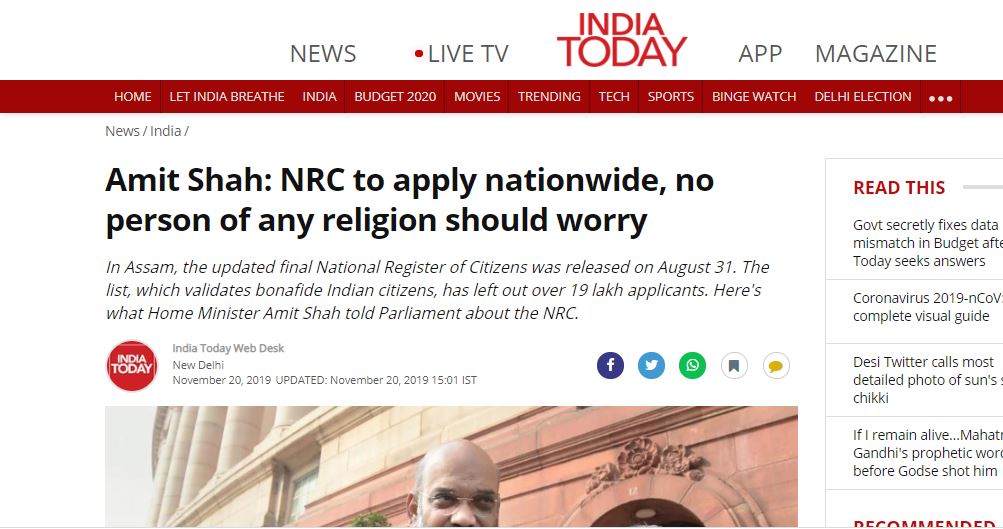Open the MAGAZINE page
1003x529 pixels.
(x=876, y=54)
